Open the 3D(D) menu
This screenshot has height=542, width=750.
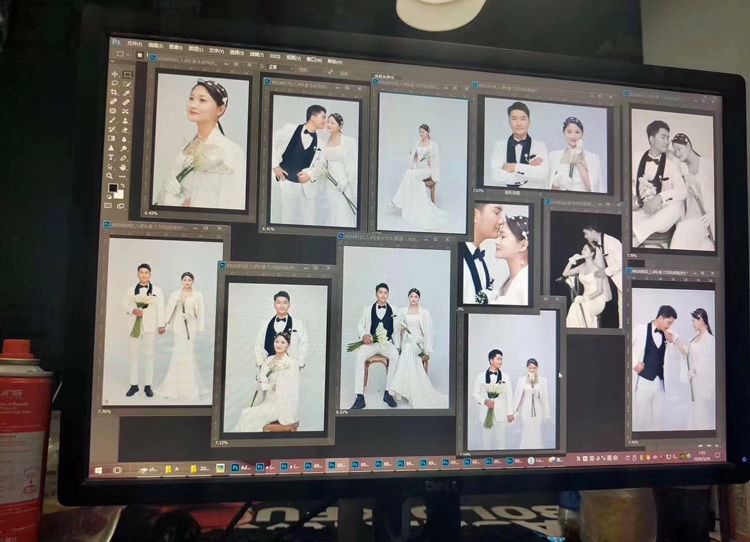pyautogui.click(x=275, y=56)
